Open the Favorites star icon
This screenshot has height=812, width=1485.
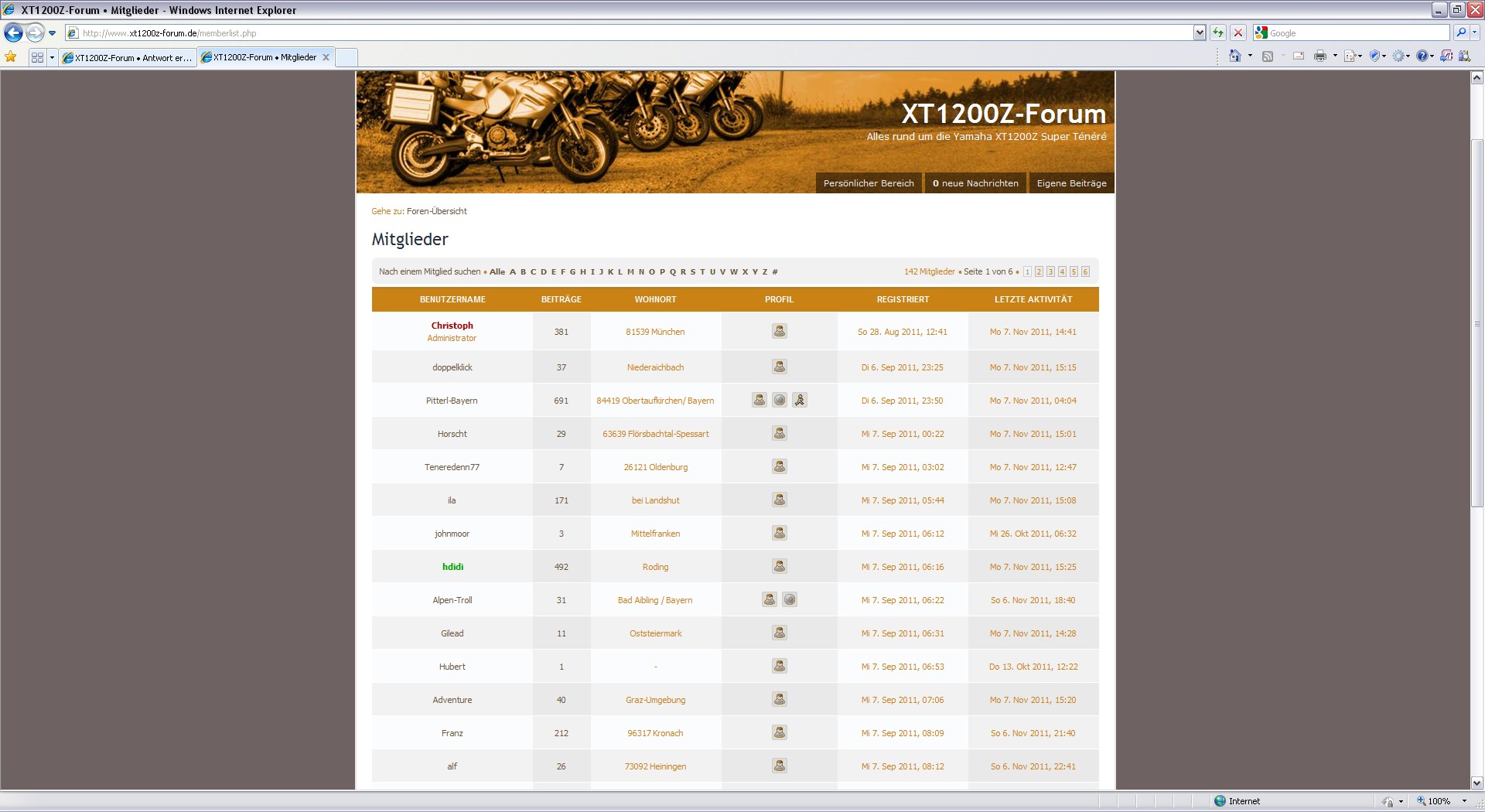coord(11,56)
